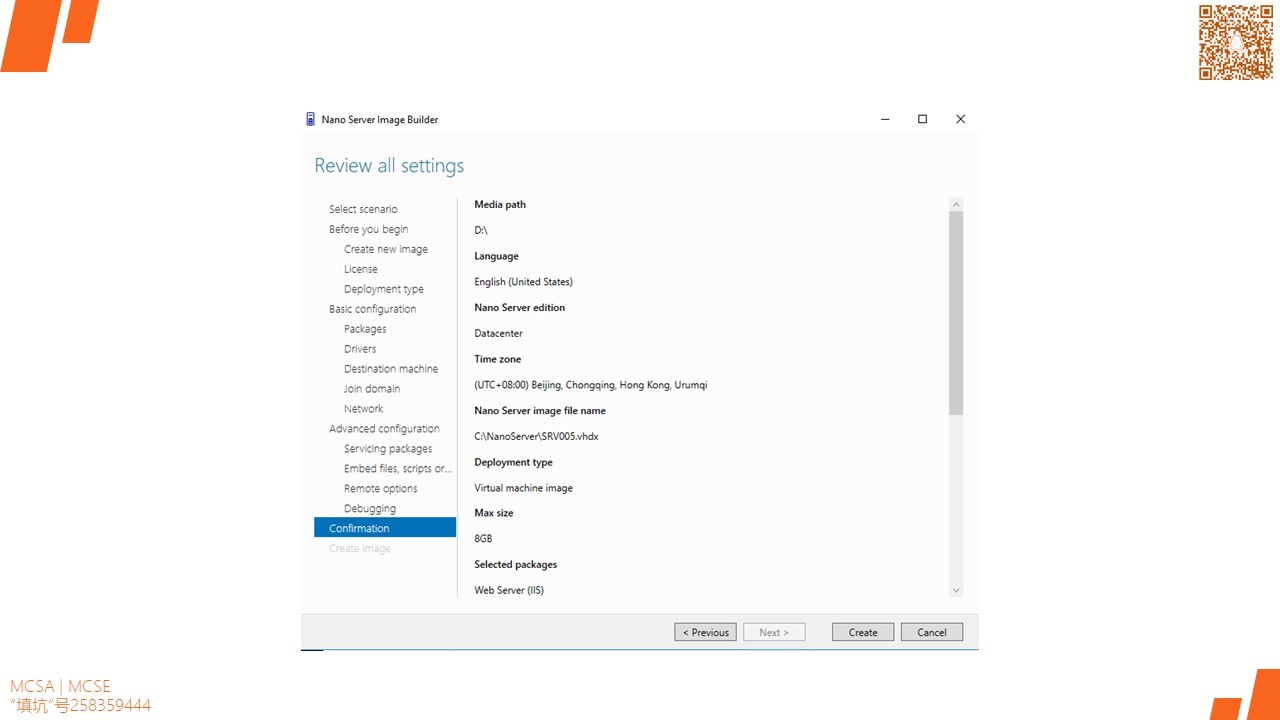1280x720 pixels.
Task: Click the Virtual machine image value
Action: click(523, 488)
